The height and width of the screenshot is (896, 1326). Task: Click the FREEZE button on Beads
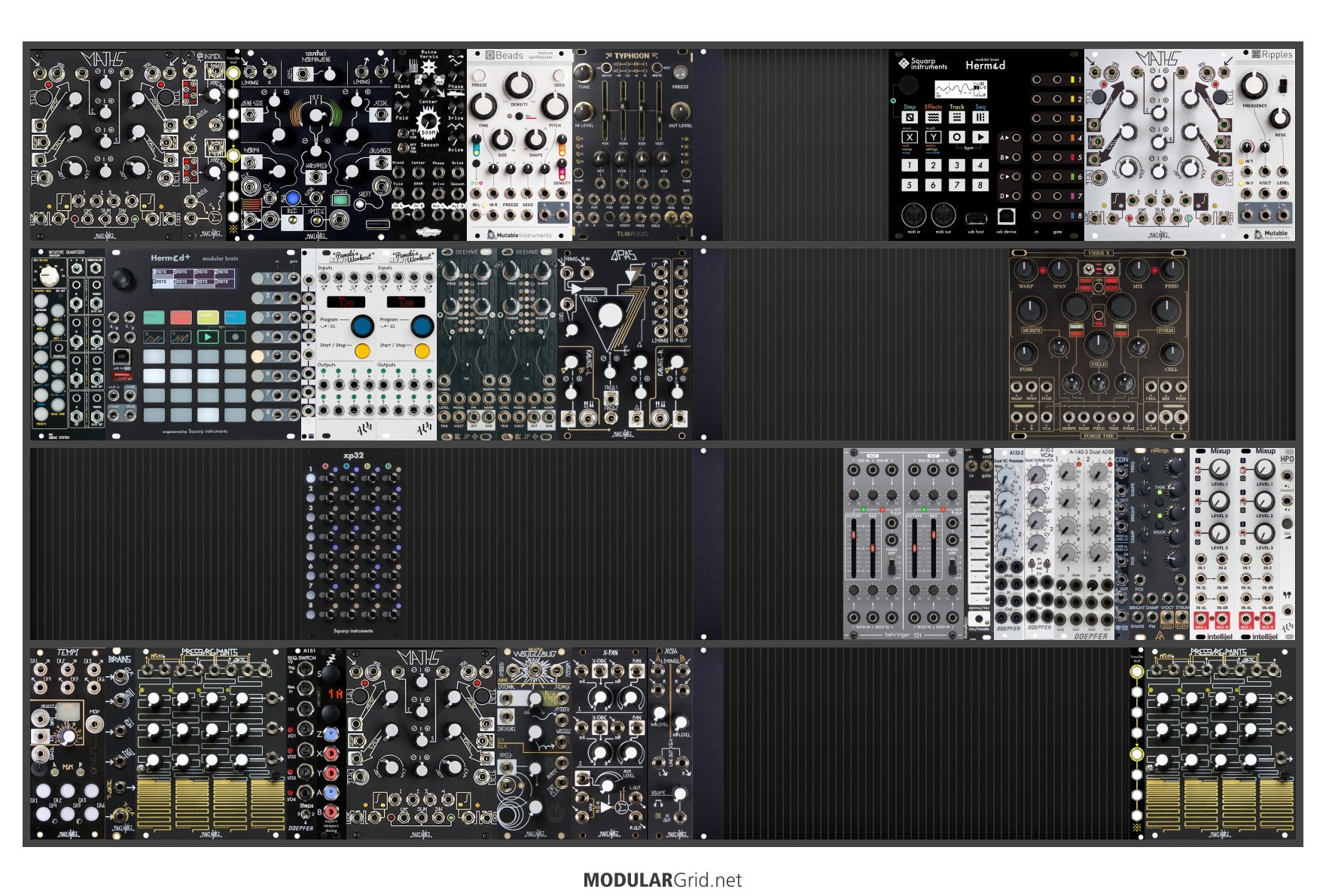479,76
